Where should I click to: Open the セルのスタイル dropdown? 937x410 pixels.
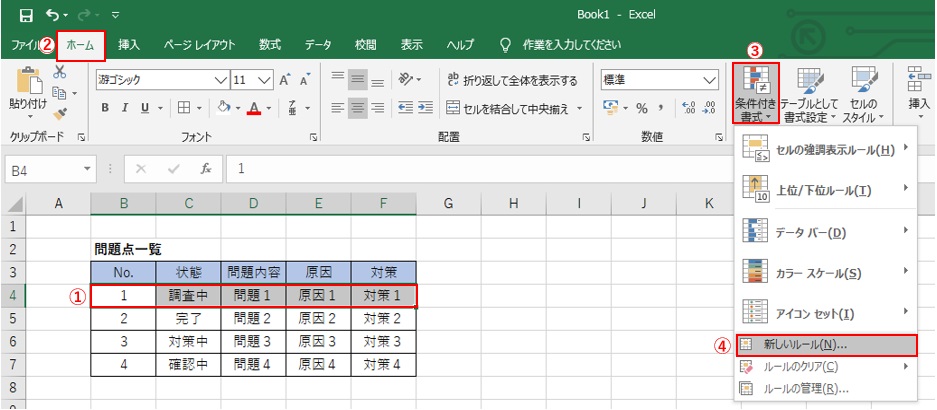click(x=863, y=93)
